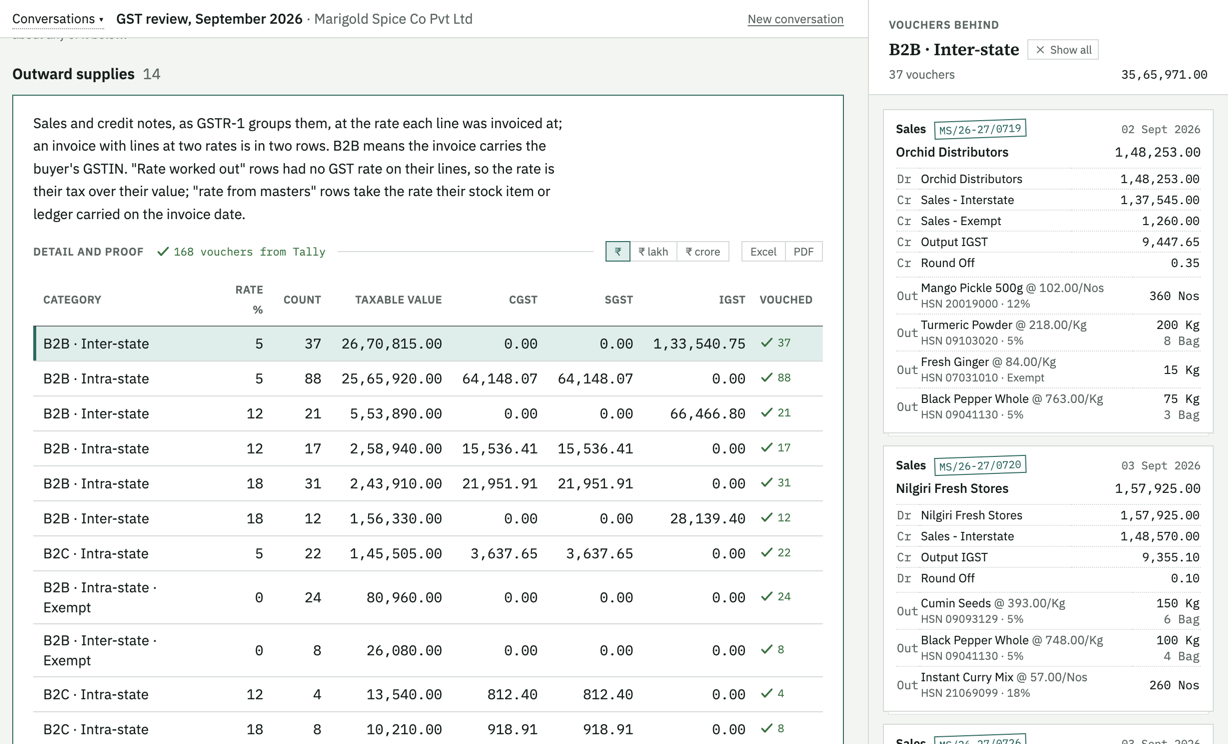This screenshot has height=744, width=1228.
Task: Select the B2B Inter-state Exempt row
Action: [x=428, y=650]
